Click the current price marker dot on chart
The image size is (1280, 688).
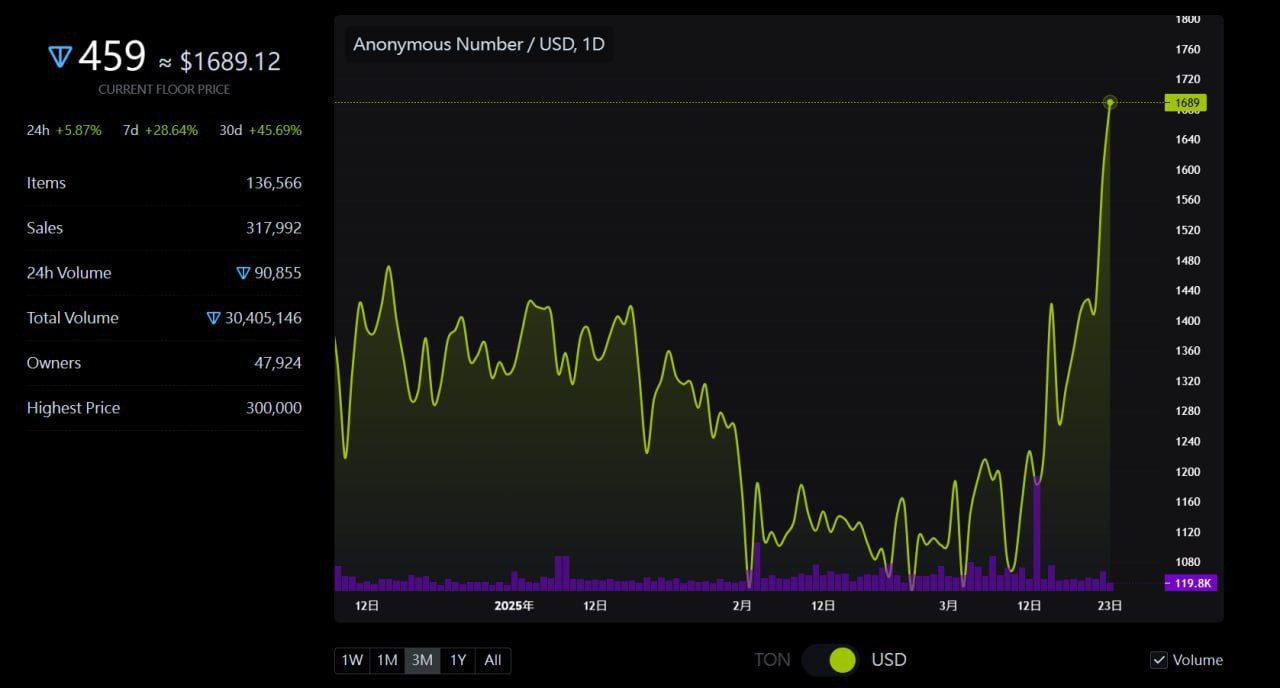1110,102
